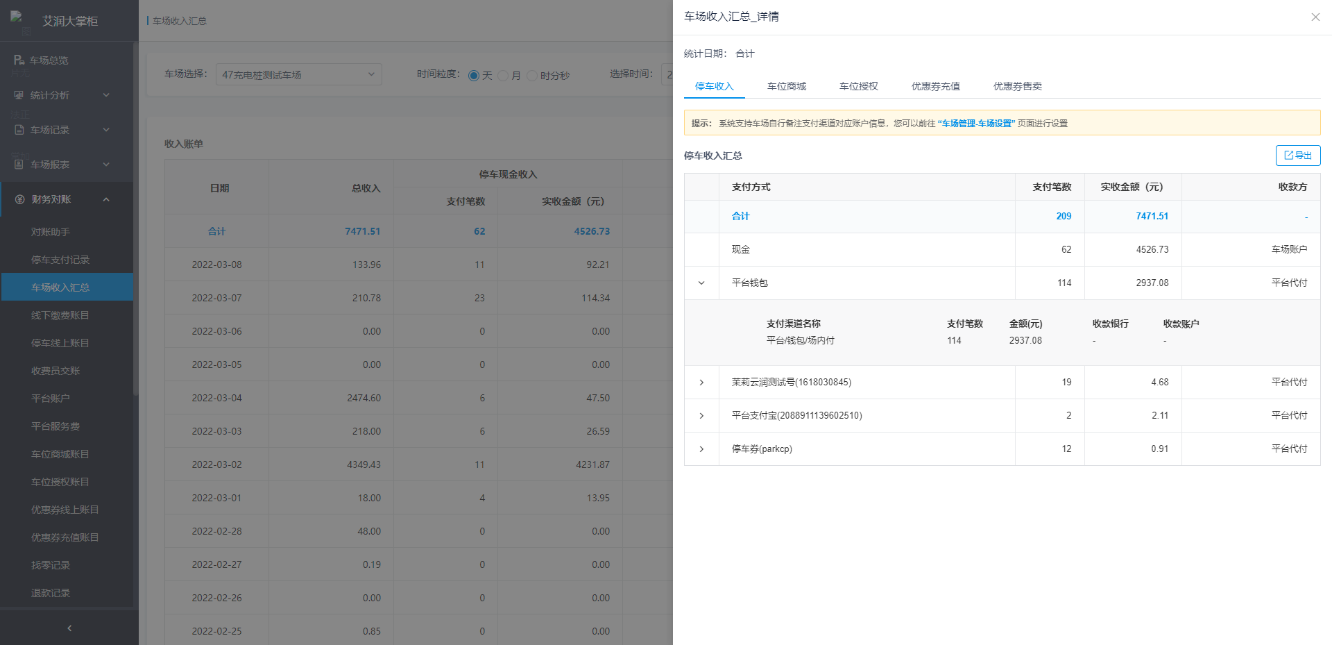Image resolution: width=1332 pixels, height=645 pixels.
Task: Click the 车场总览 parking icon in sidebar
Action: tap(19, 61)
